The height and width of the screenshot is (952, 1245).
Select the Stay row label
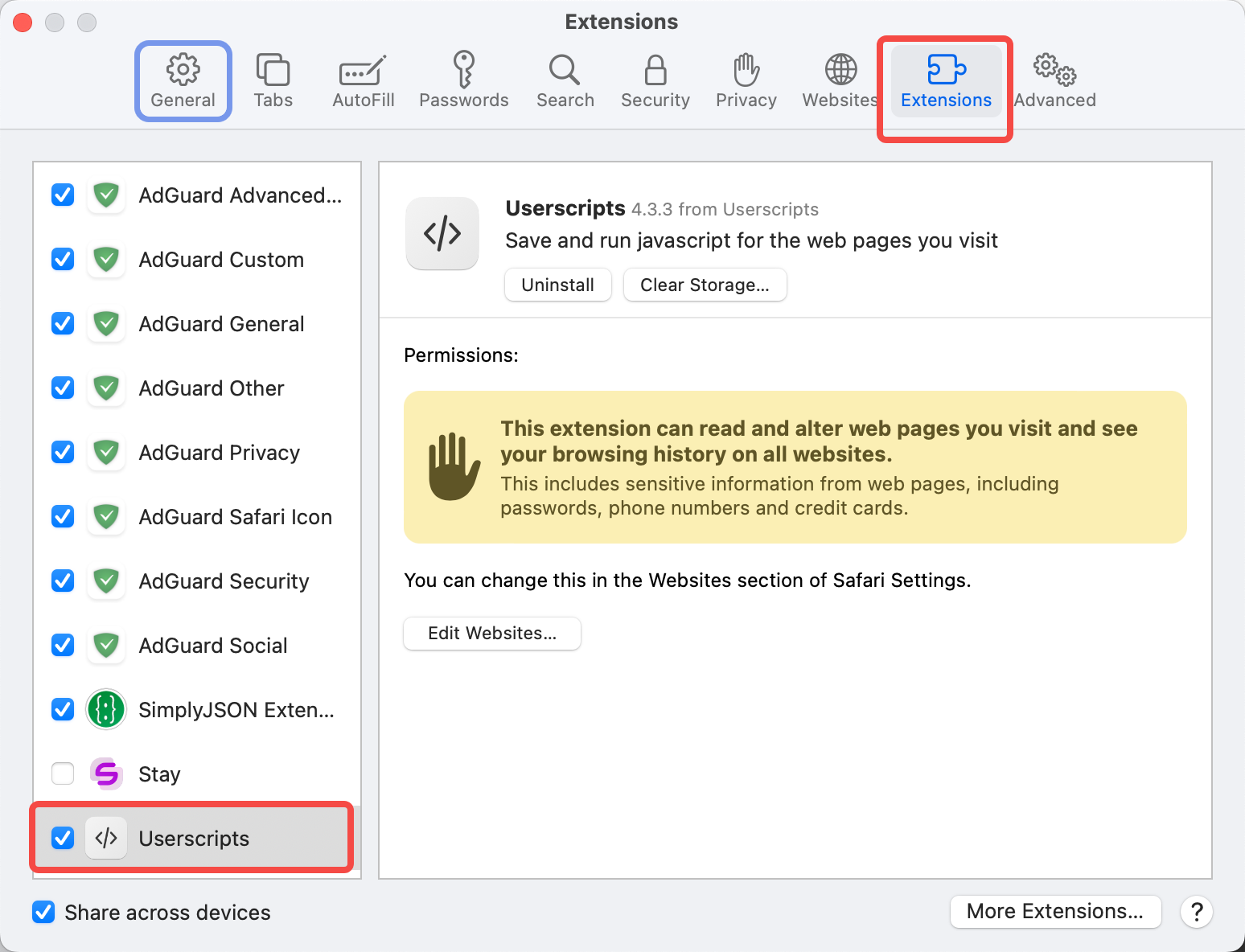[159, 774]
